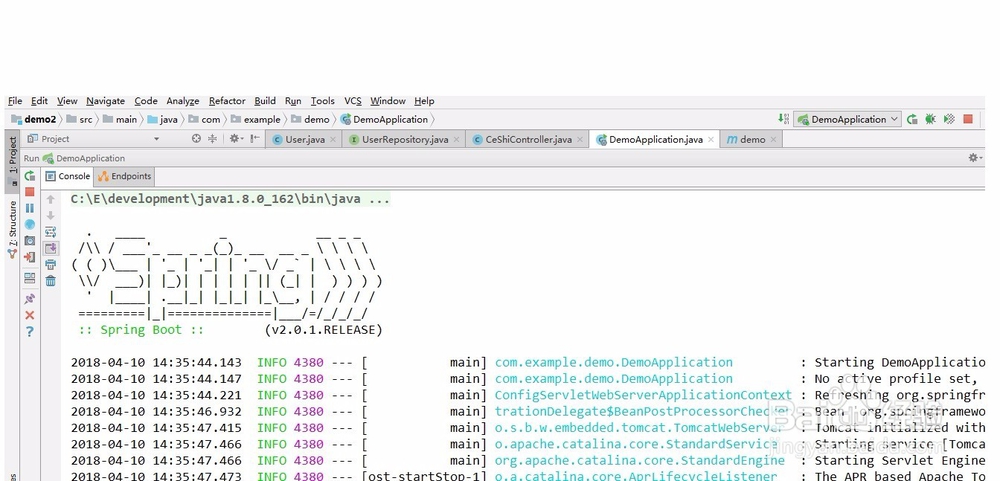The image size is (1000, 481).
Task: Pause output in Run panel
Action: [x=29, y=208]
